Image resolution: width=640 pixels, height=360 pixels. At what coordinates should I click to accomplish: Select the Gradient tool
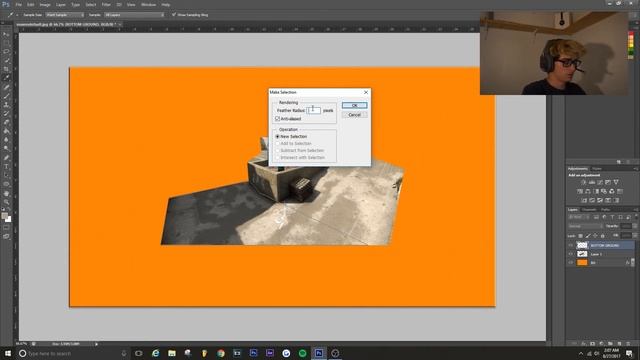(x=6, y=131)
